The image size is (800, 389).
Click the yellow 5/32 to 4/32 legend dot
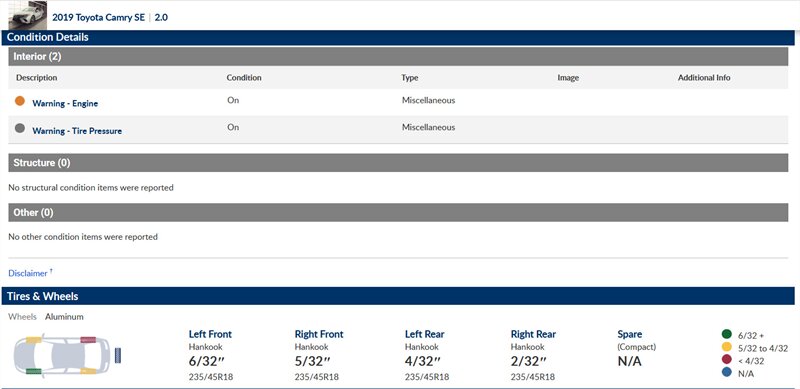pyautogui.click(x=727, y=347)
